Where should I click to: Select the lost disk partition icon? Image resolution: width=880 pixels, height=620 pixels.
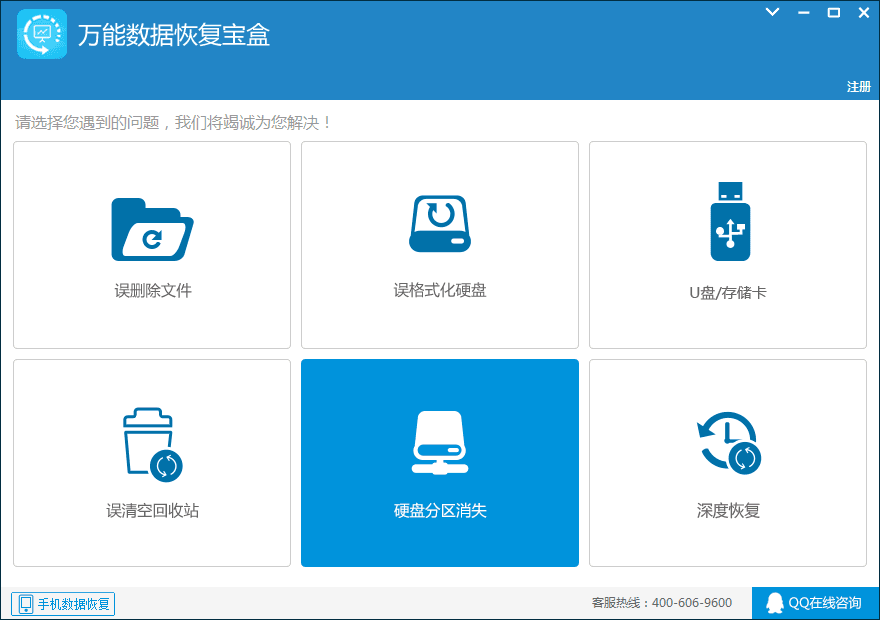pos(439,442)
